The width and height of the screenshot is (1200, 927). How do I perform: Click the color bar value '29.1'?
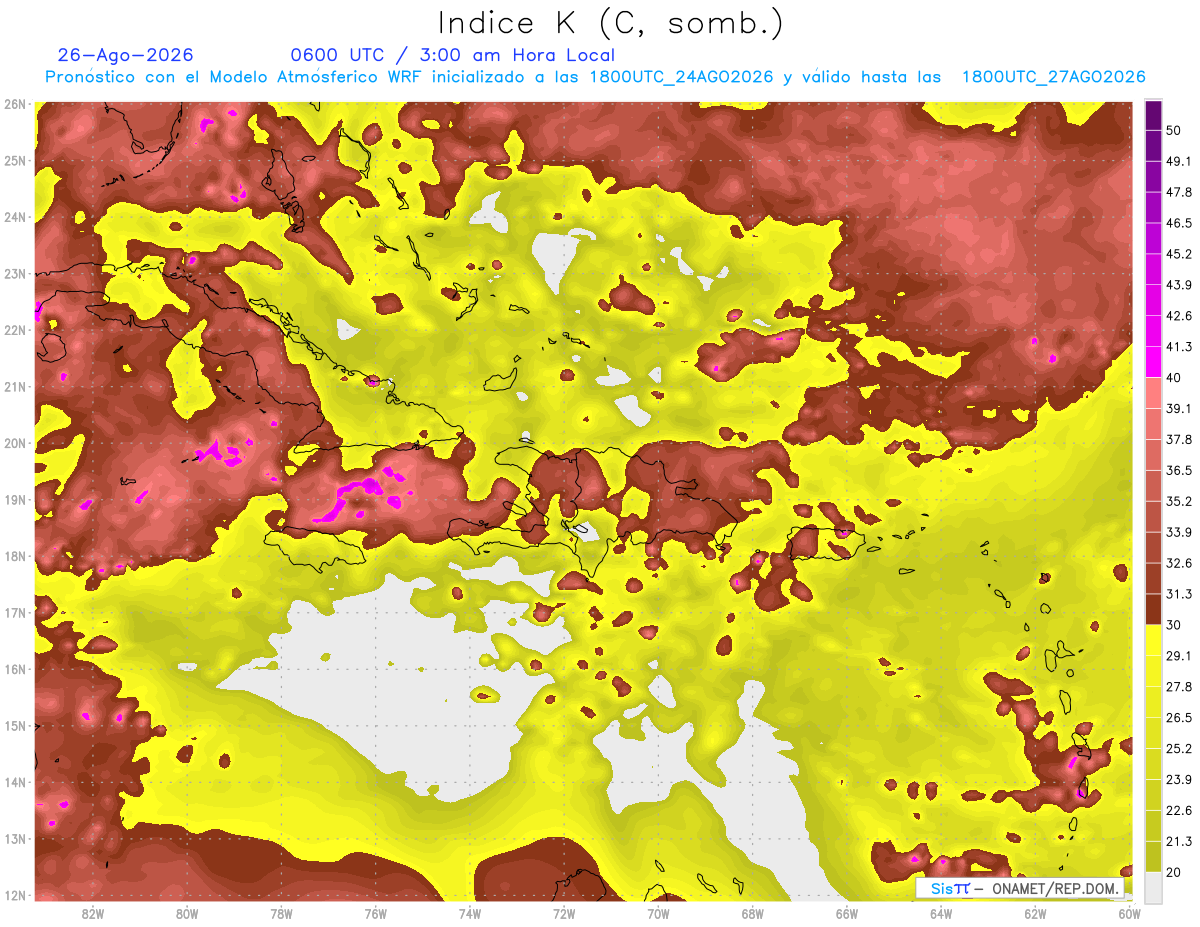(x=1179, y=655)
